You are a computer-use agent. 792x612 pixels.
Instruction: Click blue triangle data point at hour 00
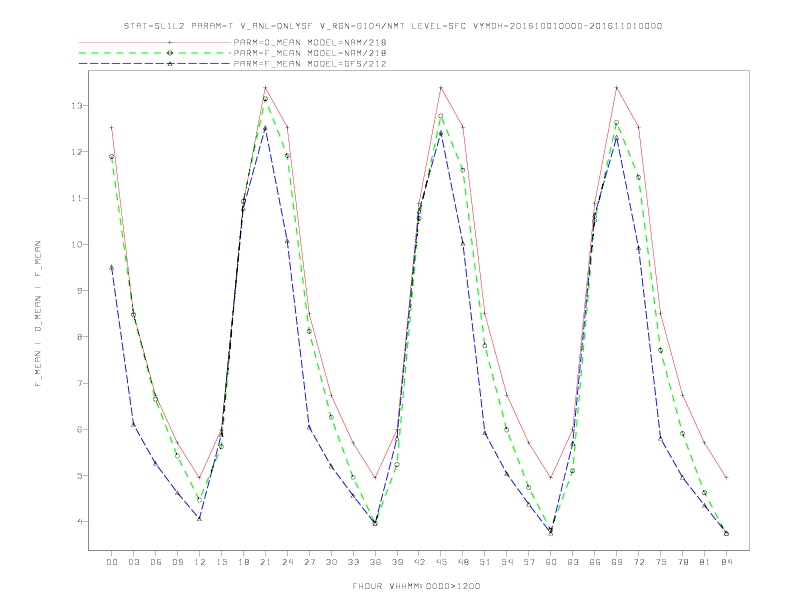point(112,268)
